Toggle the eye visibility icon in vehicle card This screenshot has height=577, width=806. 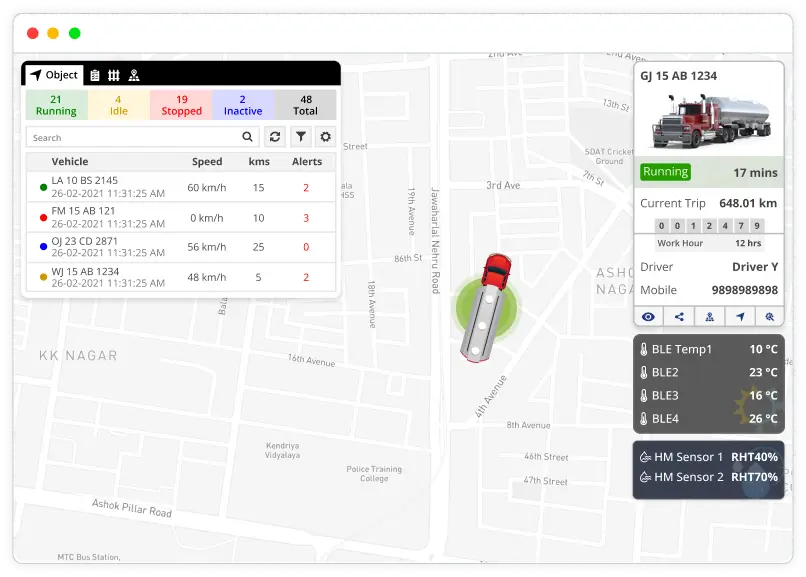tap(649, 316)
